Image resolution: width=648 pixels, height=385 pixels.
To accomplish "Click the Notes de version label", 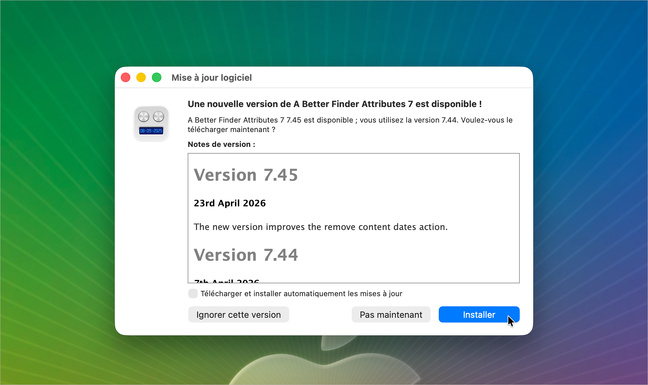I will pyautogui.click(x=222, y=145).
